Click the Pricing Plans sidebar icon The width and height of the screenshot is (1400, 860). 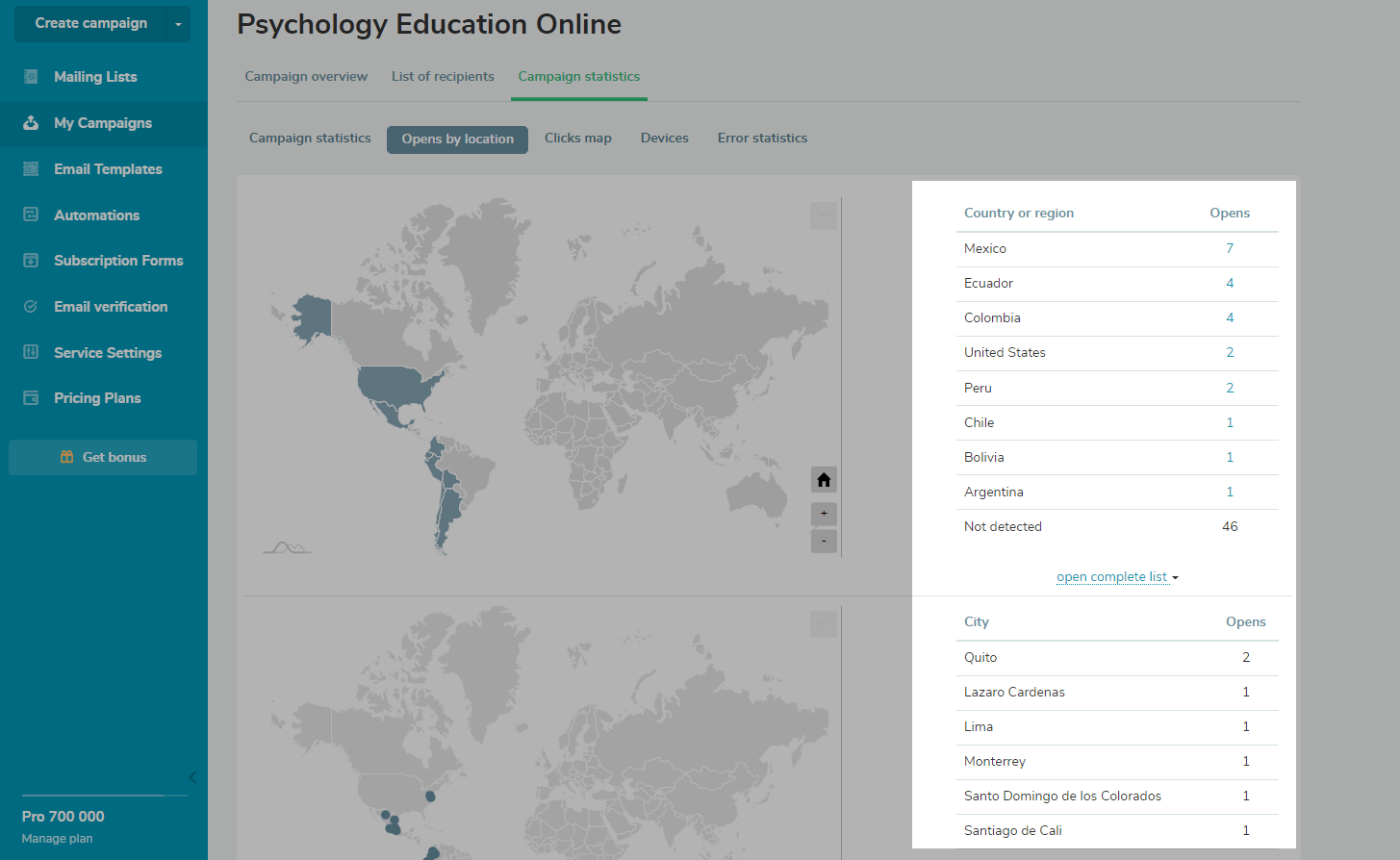31,398
